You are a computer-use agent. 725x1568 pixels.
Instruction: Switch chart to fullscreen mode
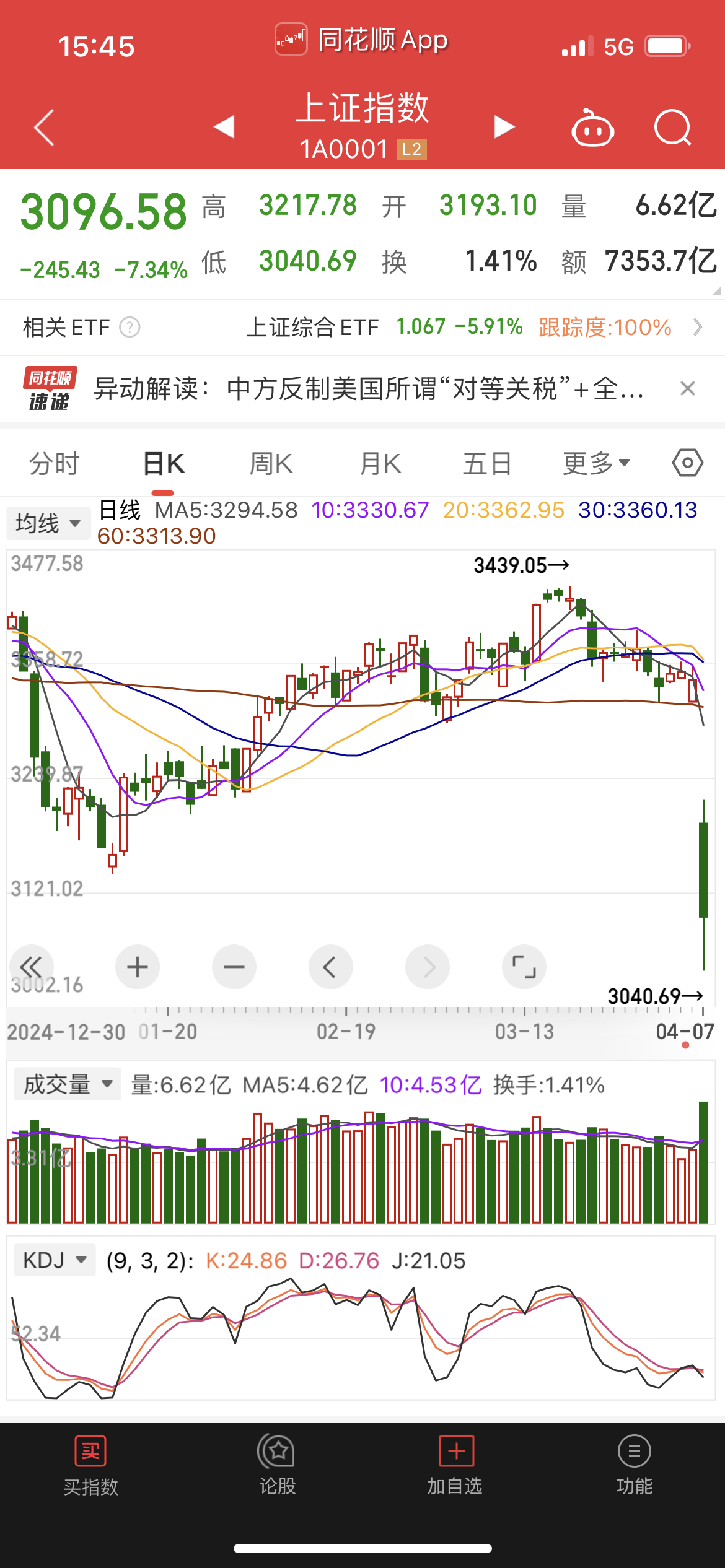524,967
